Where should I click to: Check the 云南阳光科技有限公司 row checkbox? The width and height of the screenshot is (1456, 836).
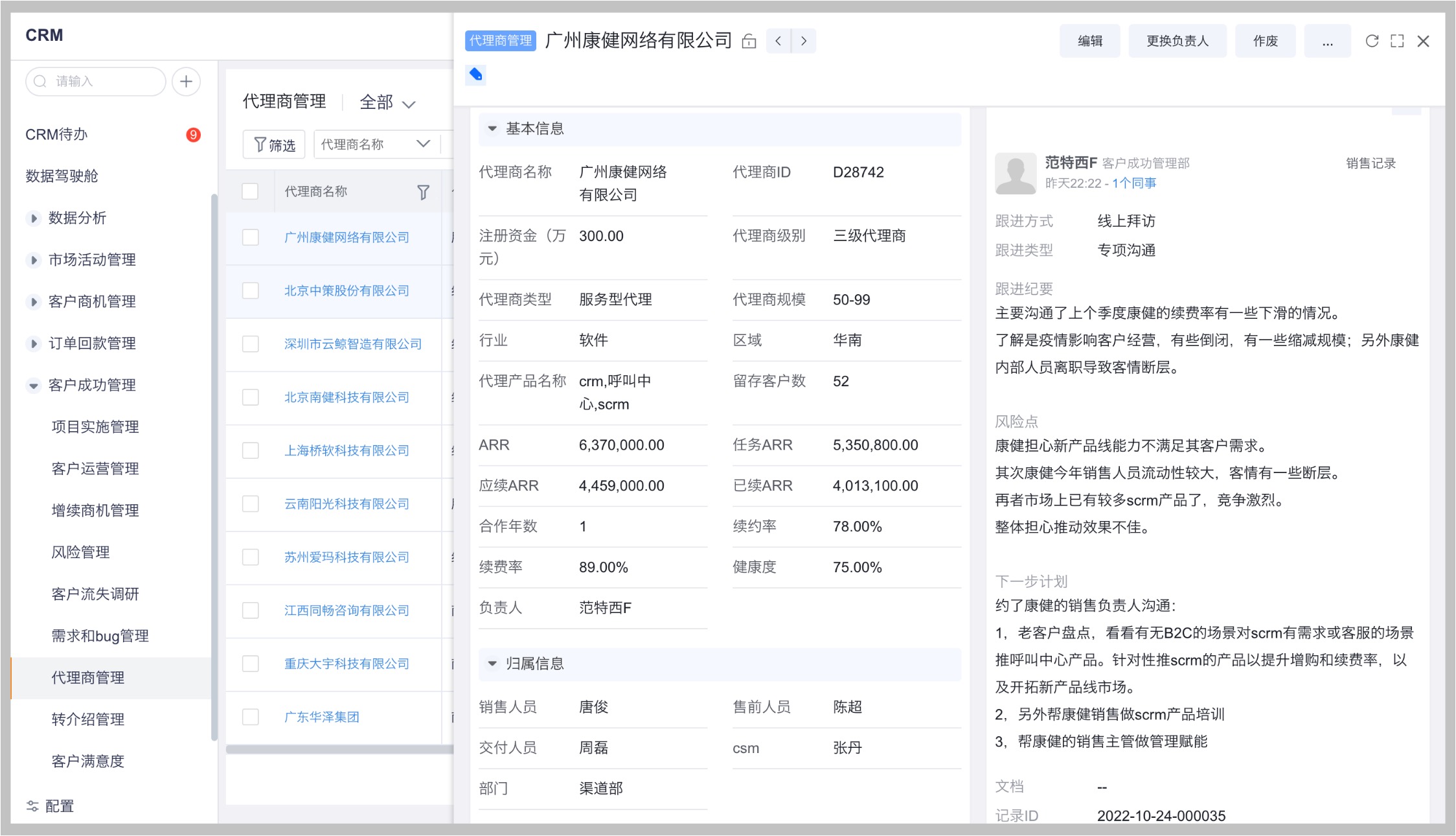[x=250, y=504]
